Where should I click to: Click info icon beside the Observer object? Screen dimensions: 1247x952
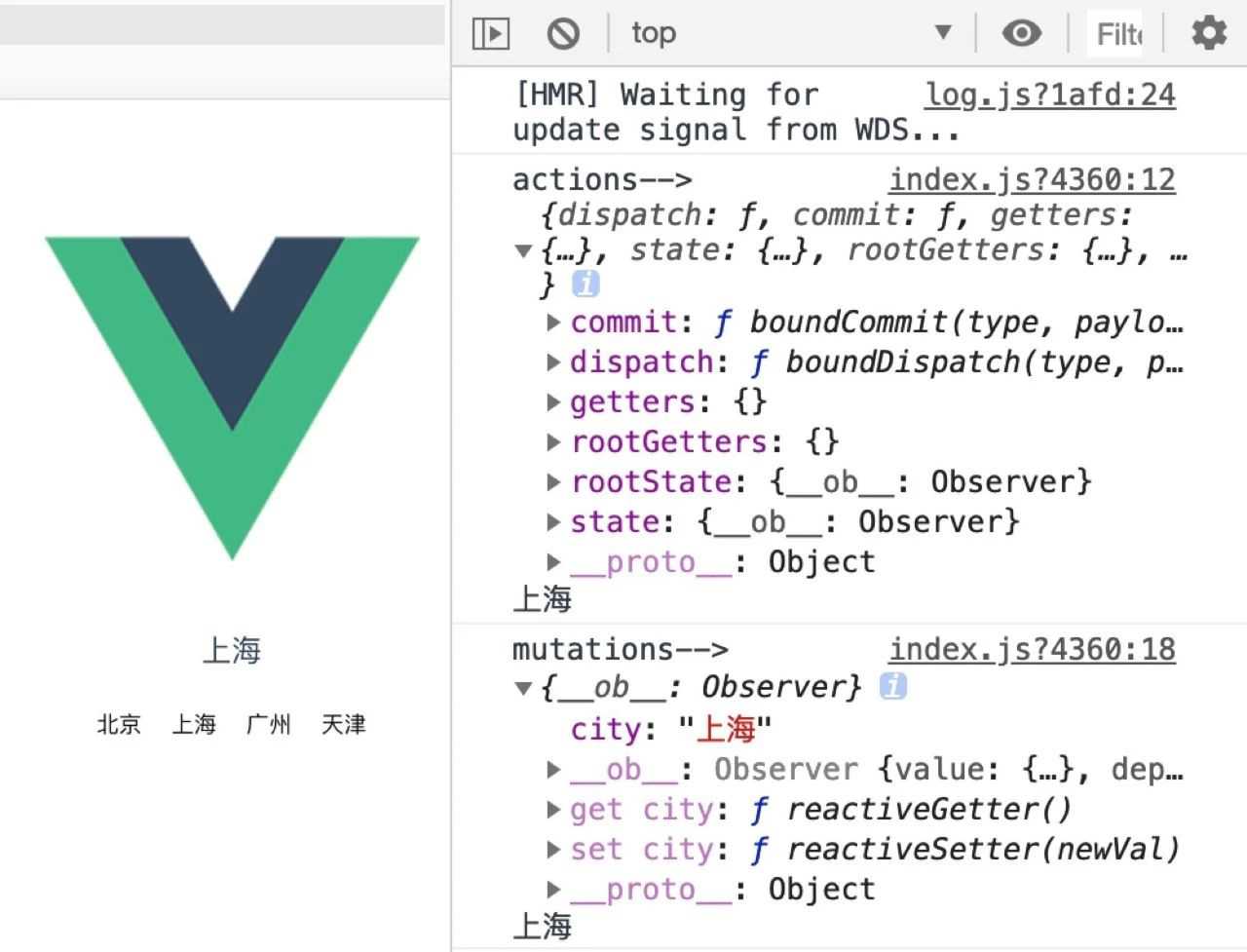click(892, 686)
